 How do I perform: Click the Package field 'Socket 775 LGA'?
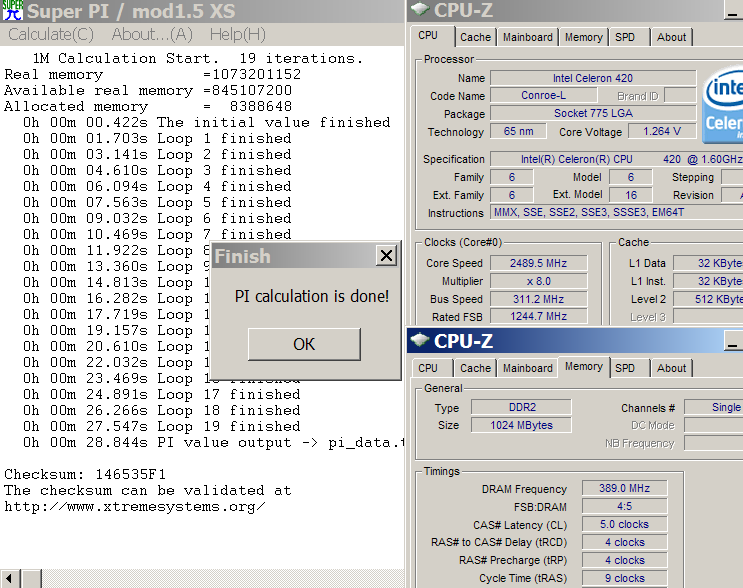(593, 113)
